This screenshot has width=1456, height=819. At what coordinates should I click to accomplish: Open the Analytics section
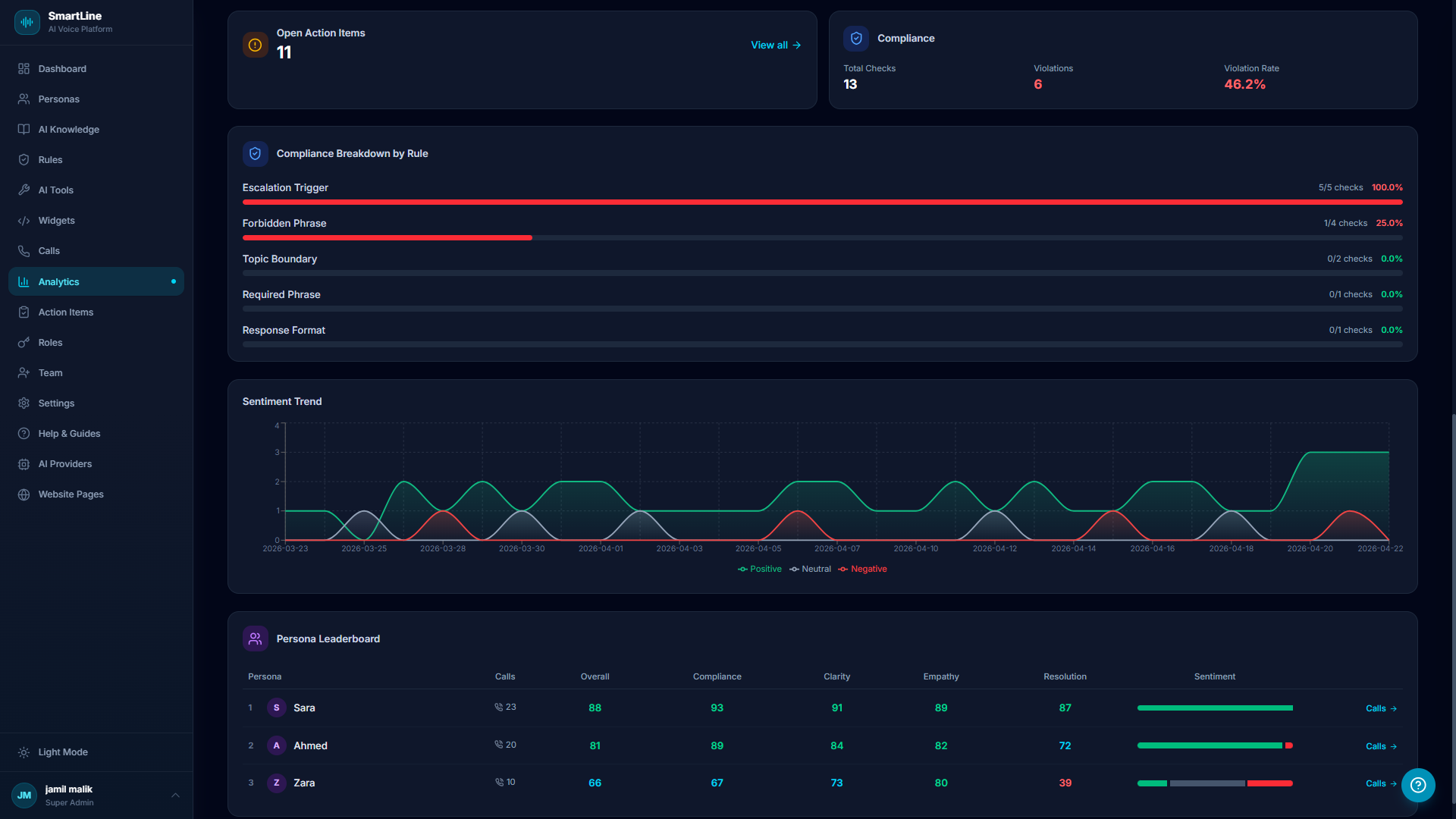[59, 281]
